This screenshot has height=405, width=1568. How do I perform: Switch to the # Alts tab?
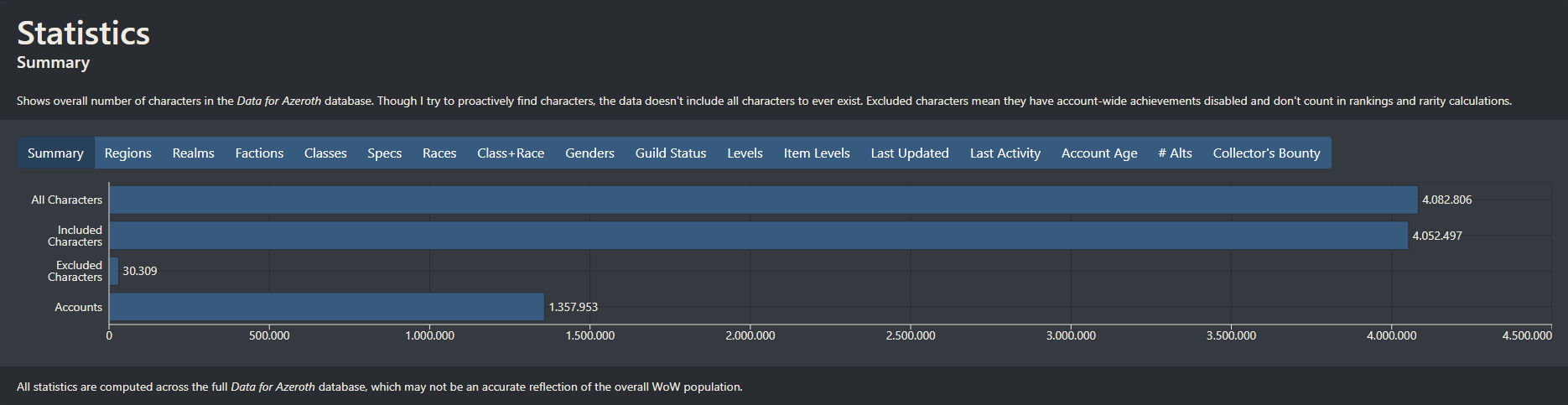(1175, 153)
